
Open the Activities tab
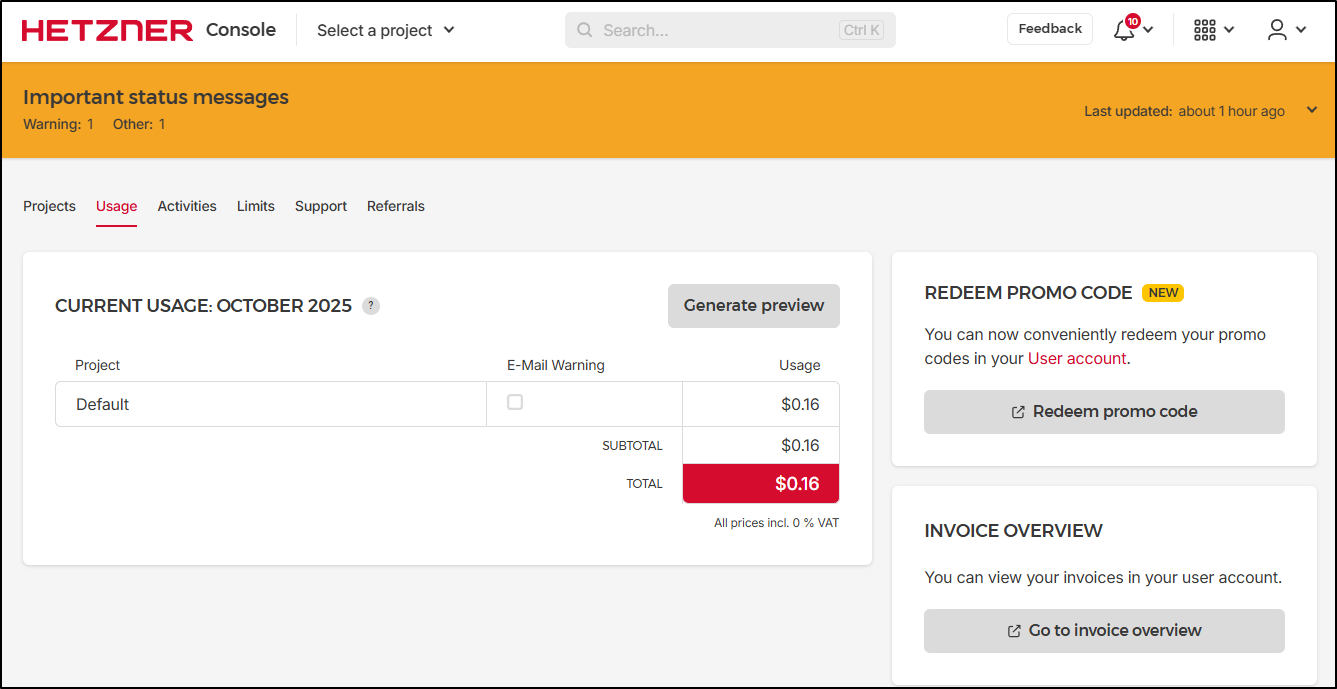click(x=187, y=206)
